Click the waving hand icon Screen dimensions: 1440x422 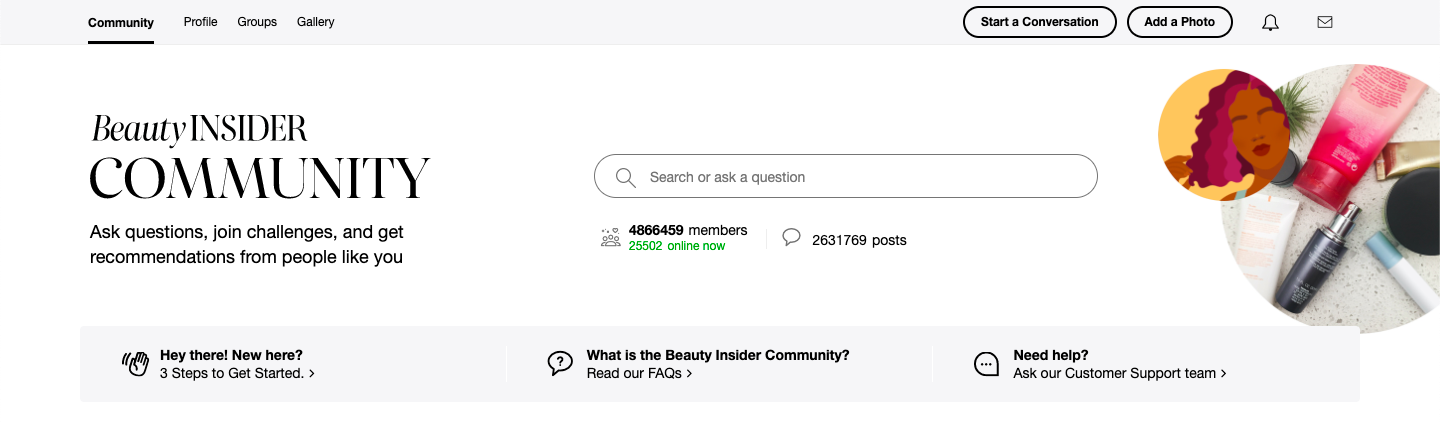(x=135, y=363)
